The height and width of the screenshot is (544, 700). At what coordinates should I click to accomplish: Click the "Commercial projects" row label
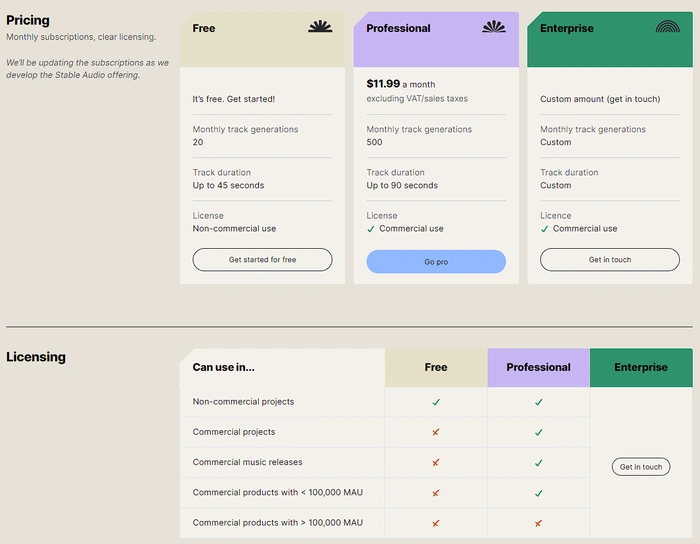click(x=234, y=432)
